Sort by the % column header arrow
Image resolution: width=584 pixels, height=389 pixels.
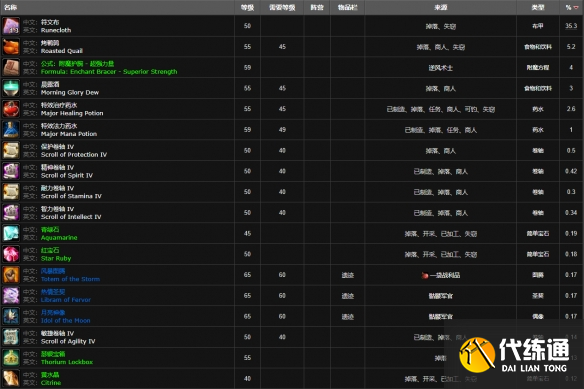pos(576,7)
